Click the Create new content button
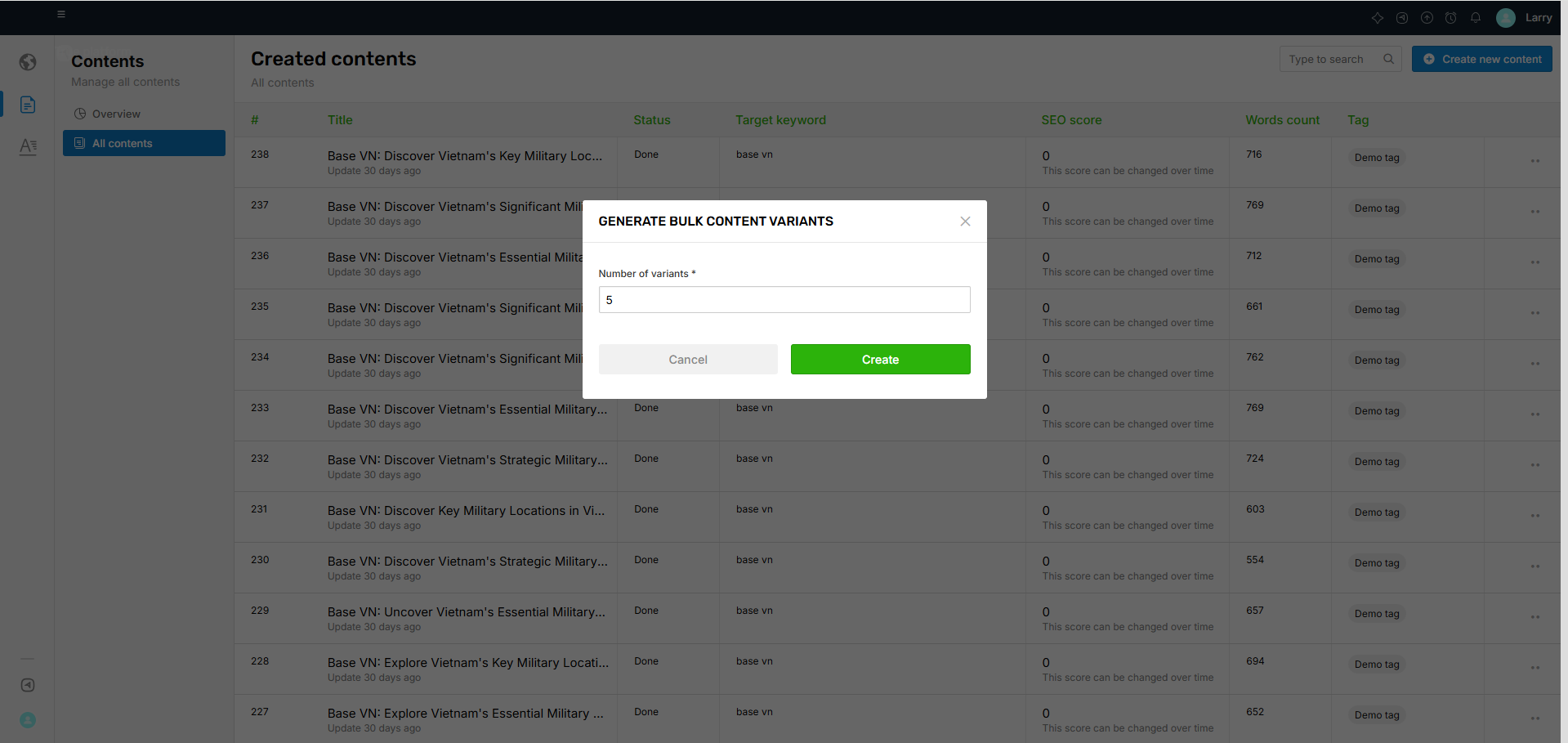The width and height of the screenshot is (1568, 743). [x=1481, y=59]
